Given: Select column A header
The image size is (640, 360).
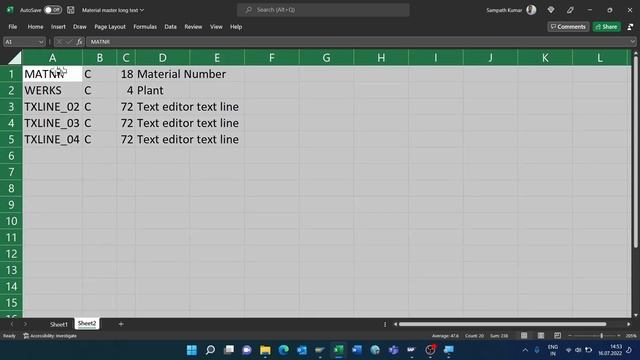Looking at the screenshot, I should [x=52, y=58].
